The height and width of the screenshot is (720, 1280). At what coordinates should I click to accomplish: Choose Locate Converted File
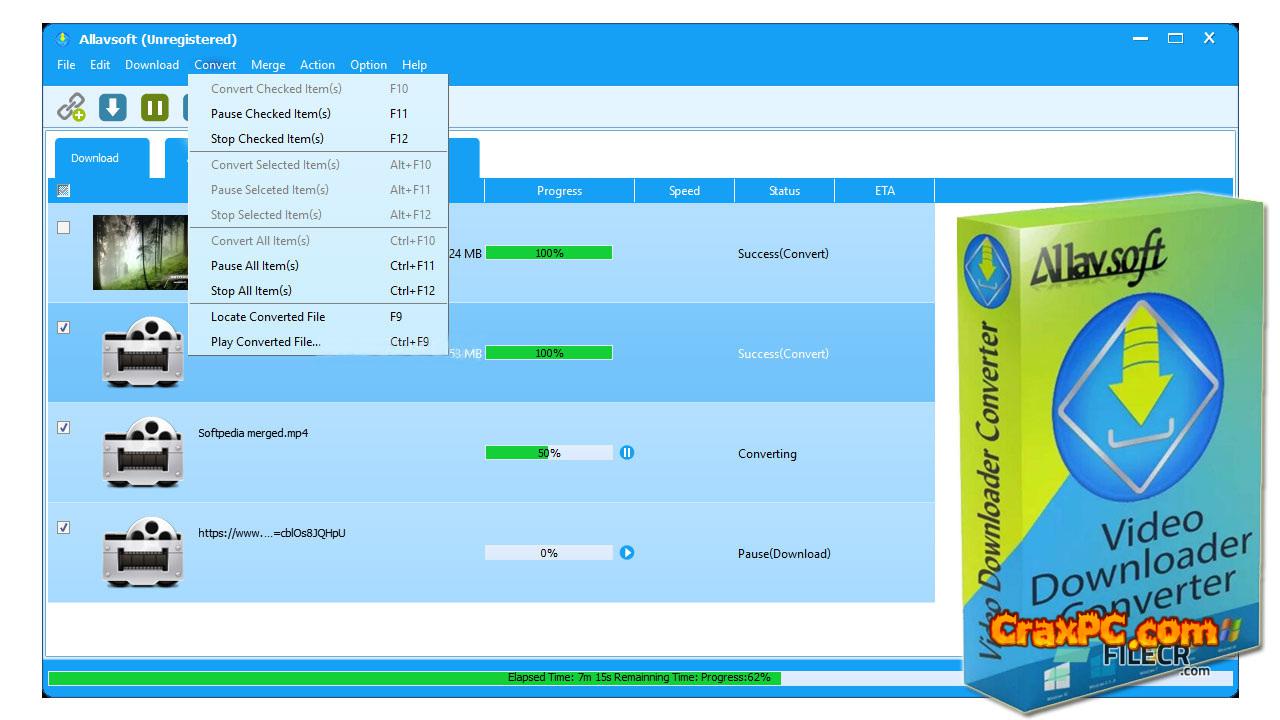click(318, 317)
